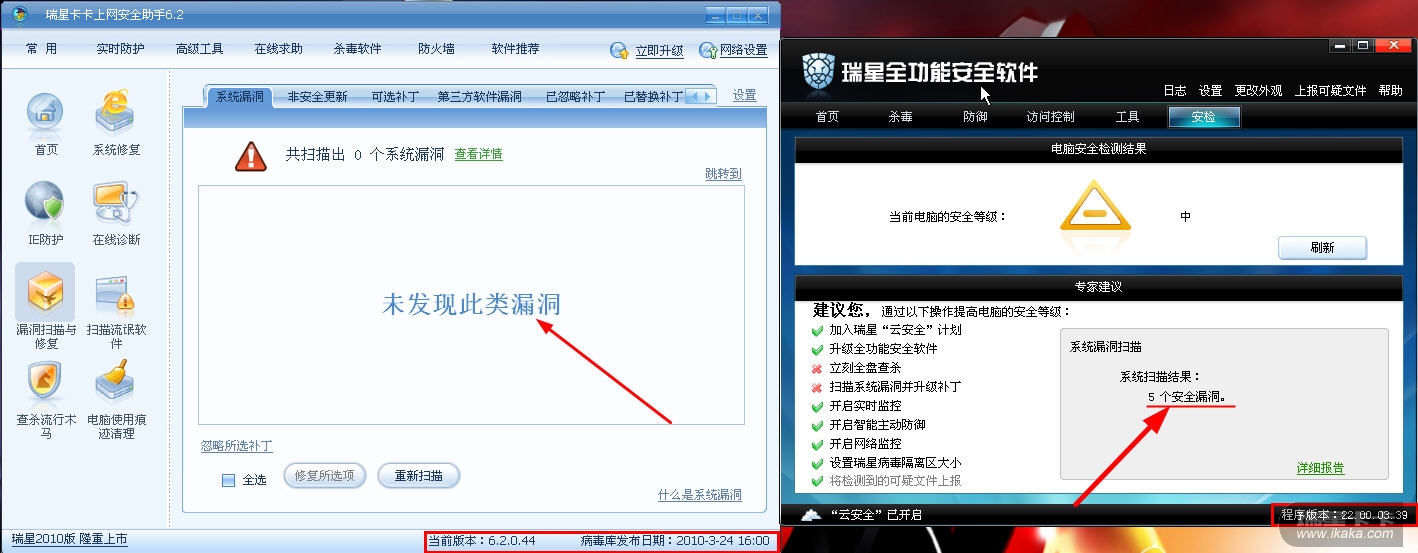1418x553 pixels.
Task: Open 查杀流行木马 trojan scan icon
Action: (45, 381)
